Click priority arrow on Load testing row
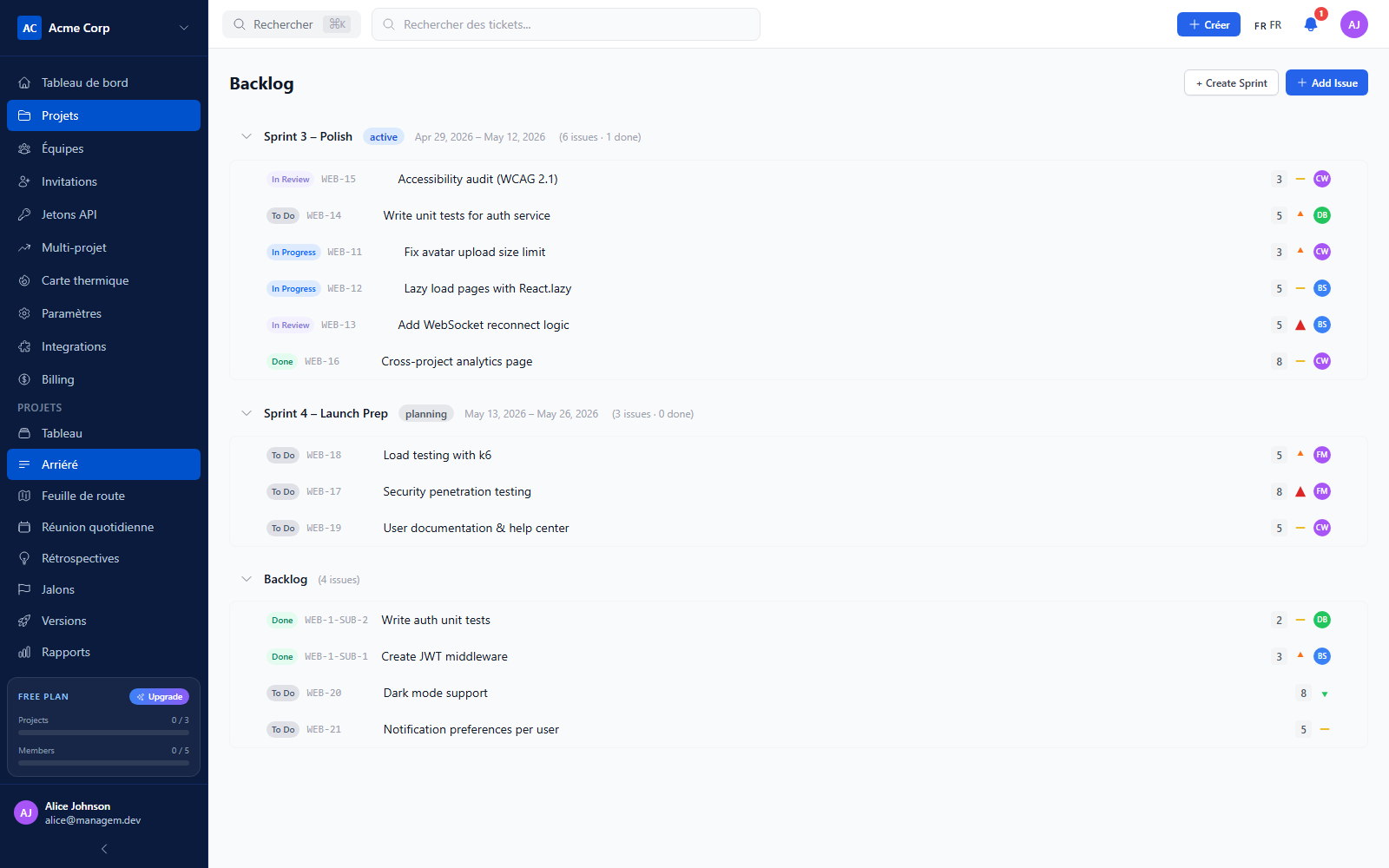The width and height of the screenshot is (1389, 868). [1300, 454]
